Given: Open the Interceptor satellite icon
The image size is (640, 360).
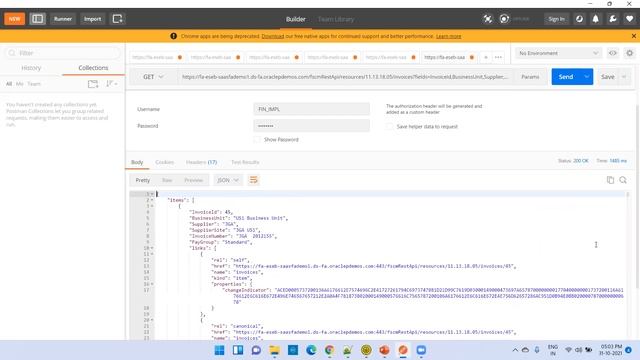Looking at the screenshot, I should (488, 19).
